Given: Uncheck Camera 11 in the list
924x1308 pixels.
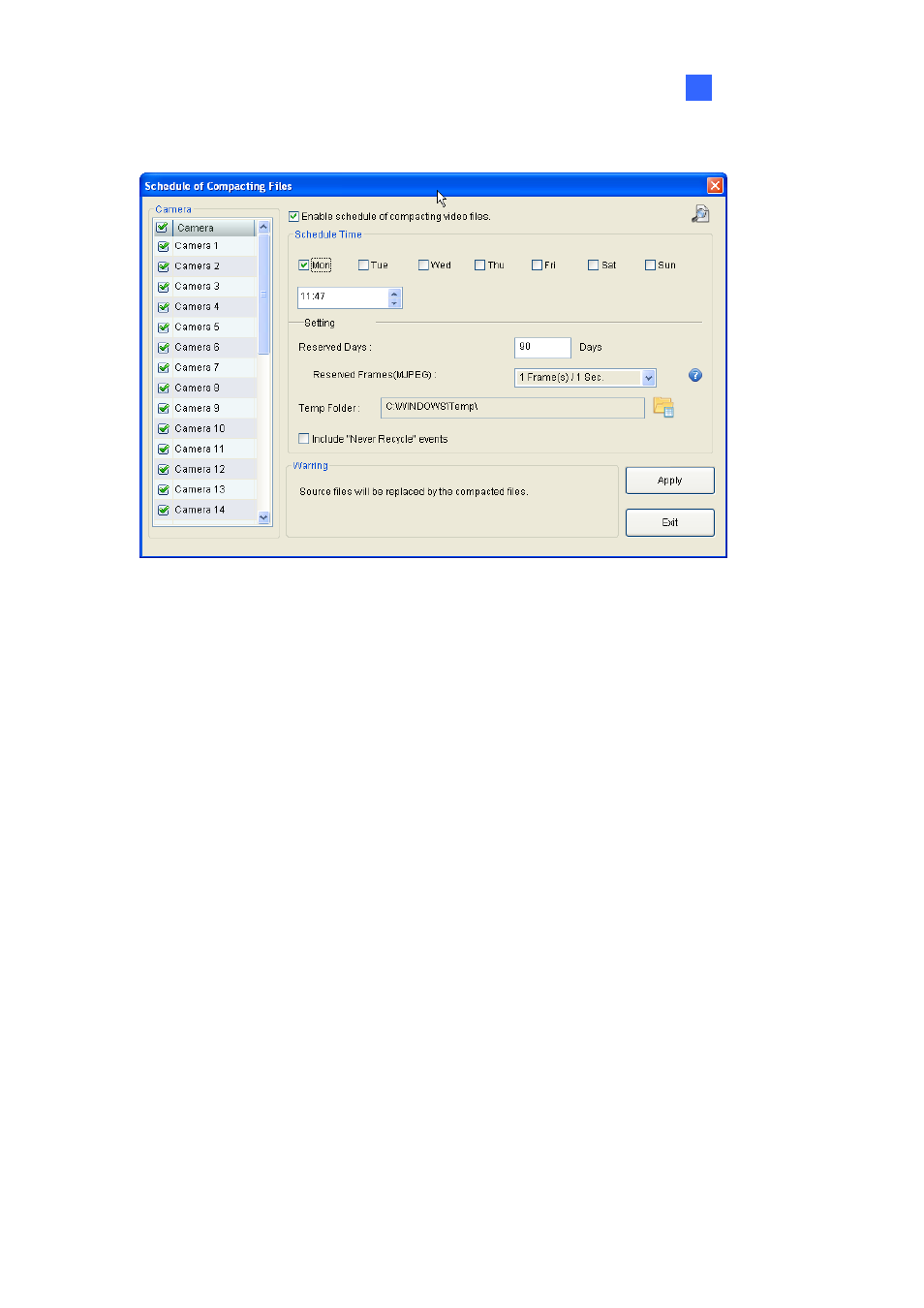Looking at the screenshot, I should pos(164,450).
